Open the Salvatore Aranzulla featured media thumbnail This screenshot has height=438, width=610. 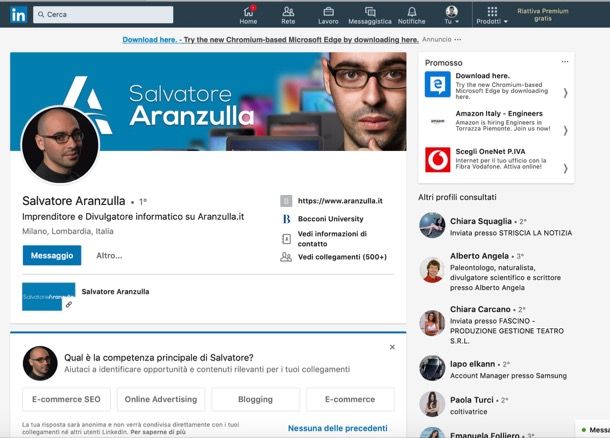[49, 297]
